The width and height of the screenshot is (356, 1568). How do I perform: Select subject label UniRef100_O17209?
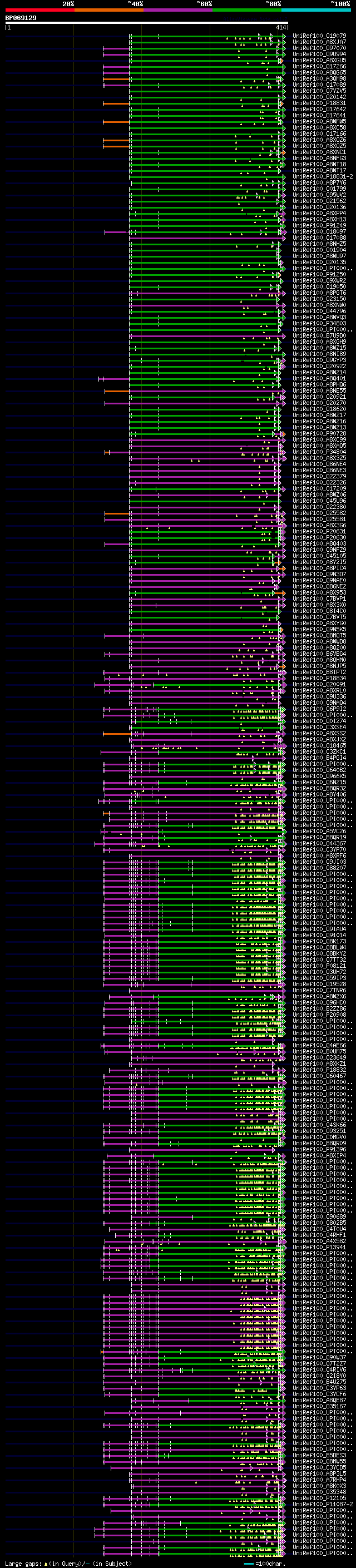click(319, 488)
